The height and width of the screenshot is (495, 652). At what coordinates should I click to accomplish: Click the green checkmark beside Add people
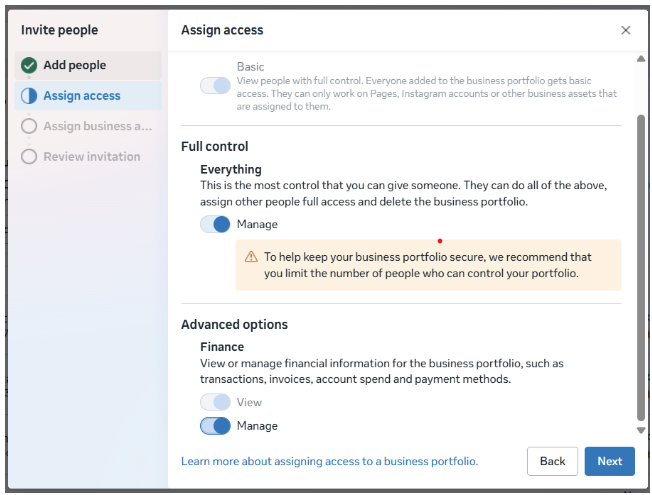point(28,66)
